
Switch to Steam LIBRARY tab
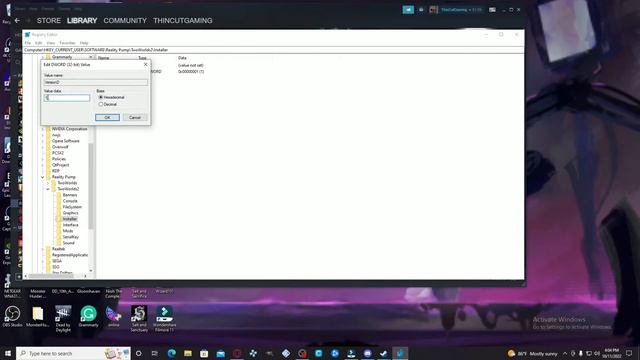click(x=82, y=20)
